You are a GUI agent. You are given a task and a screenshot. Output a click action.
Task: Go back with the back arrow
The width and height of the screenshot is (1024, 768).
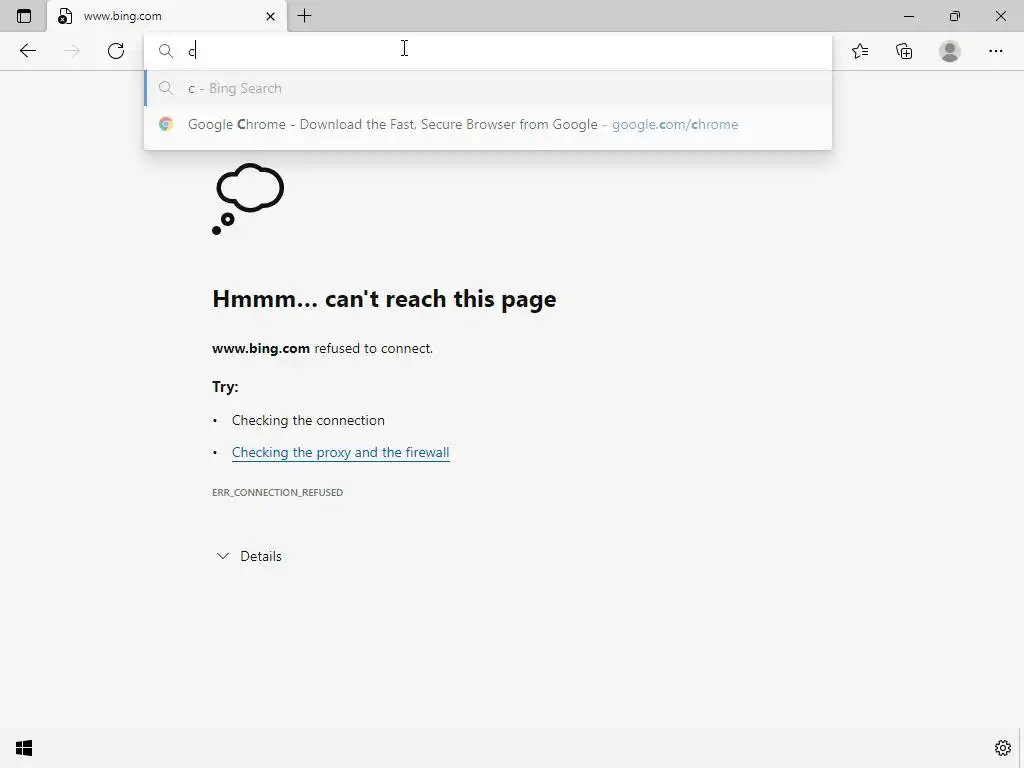click(27, 51)
